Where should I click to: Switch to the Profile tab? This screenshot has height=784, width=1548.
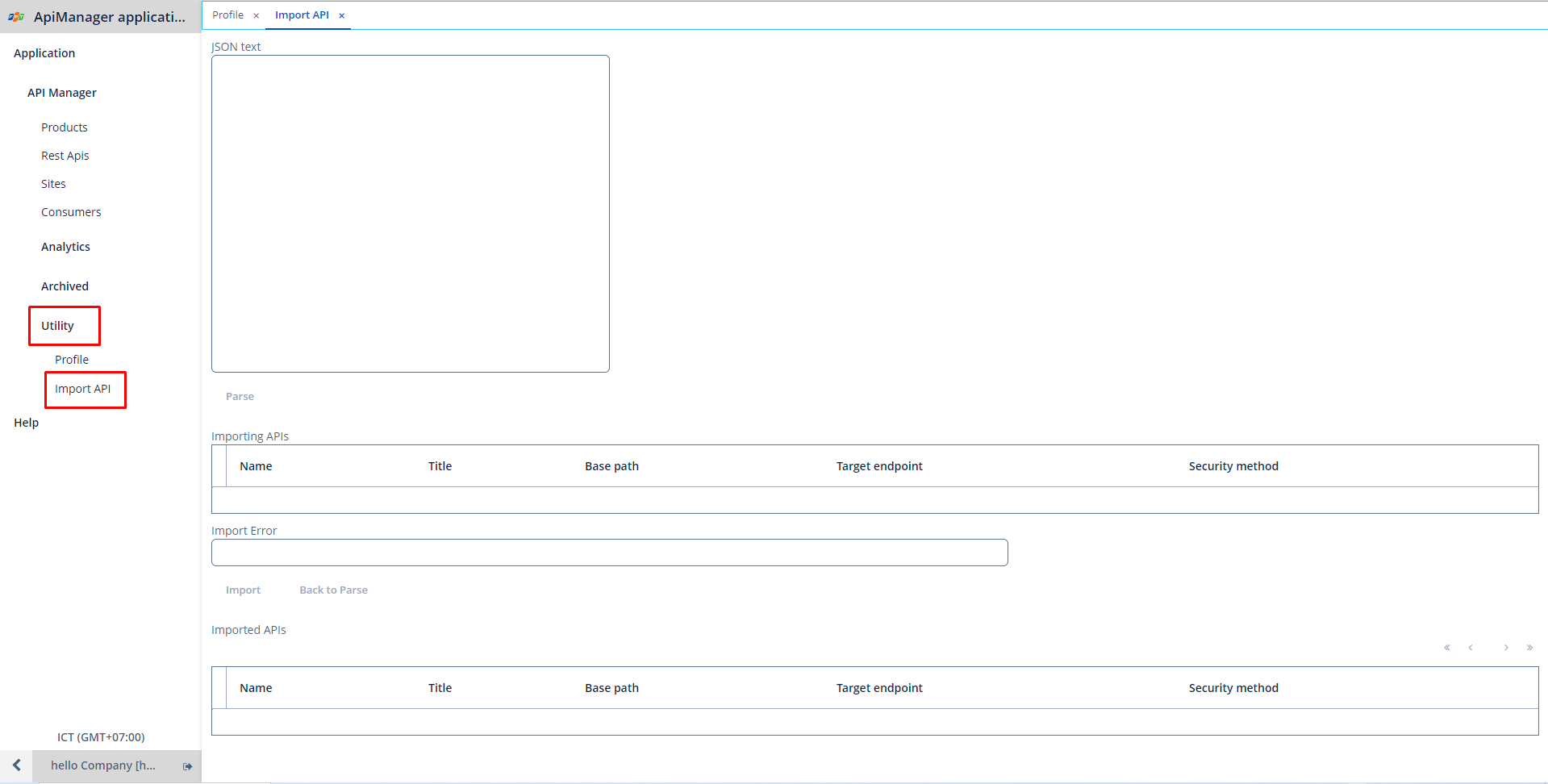[x=227, y=15]
